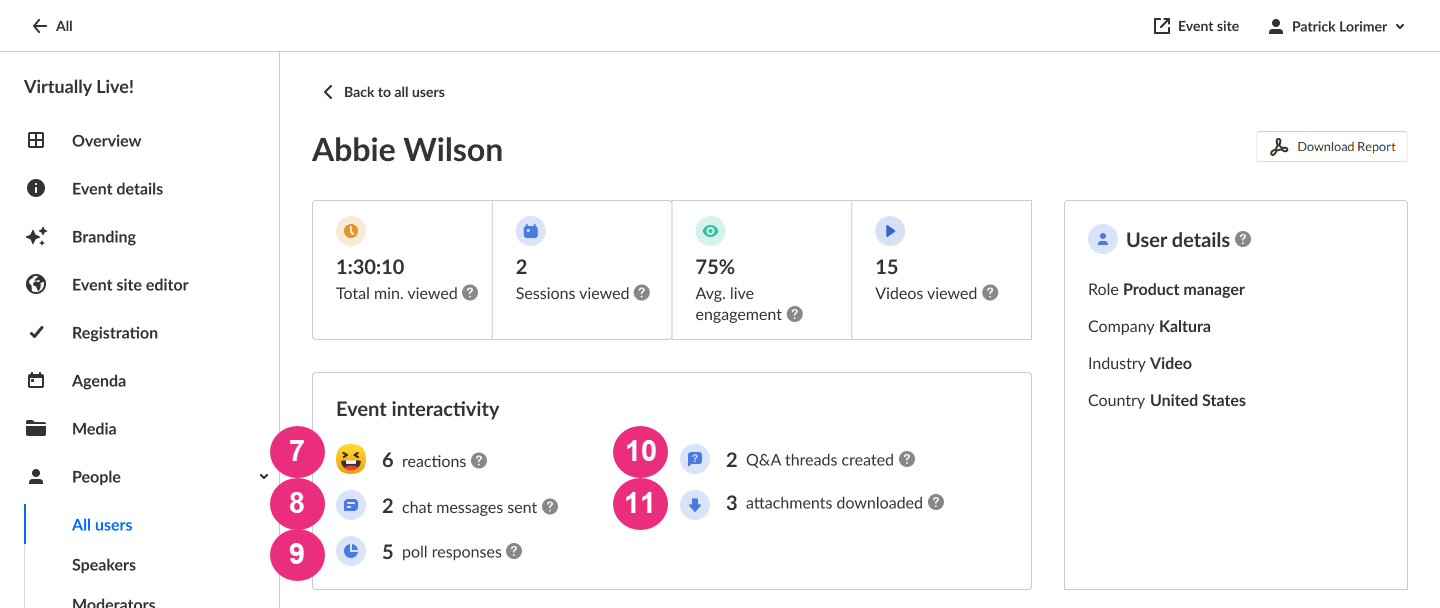Collapse the People section chevron
The height and width of the screenshot is (608, 1440).
click(264, 477)
